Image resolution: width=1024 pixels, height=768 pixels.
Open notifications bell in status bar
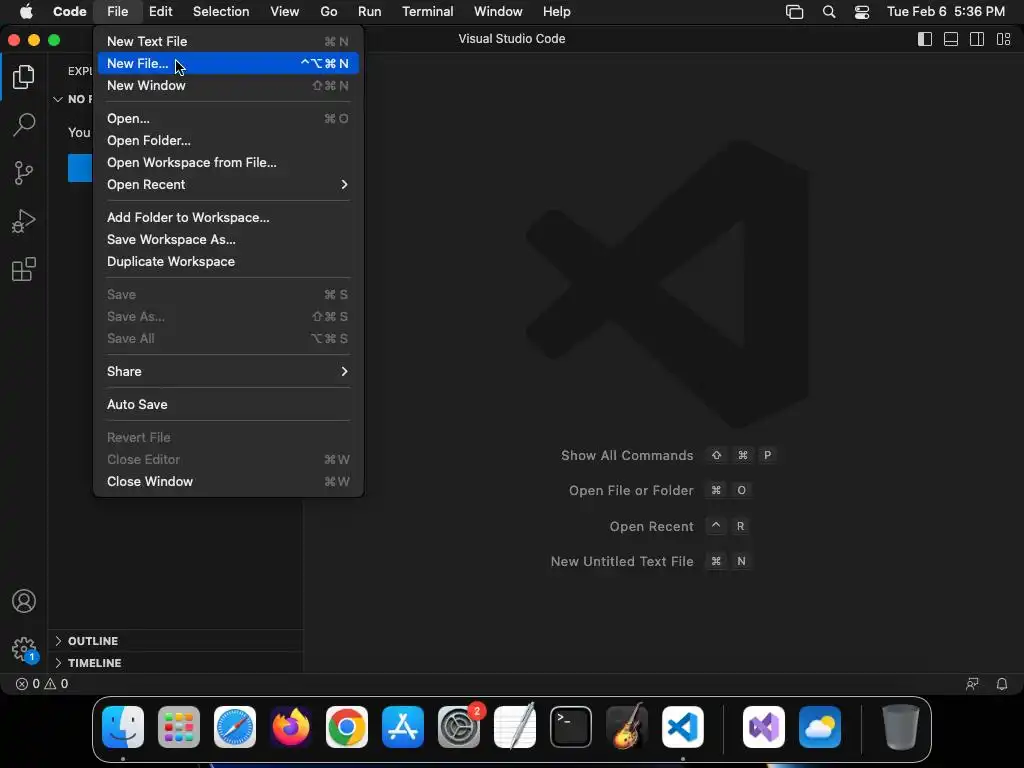click(1002, 684)
